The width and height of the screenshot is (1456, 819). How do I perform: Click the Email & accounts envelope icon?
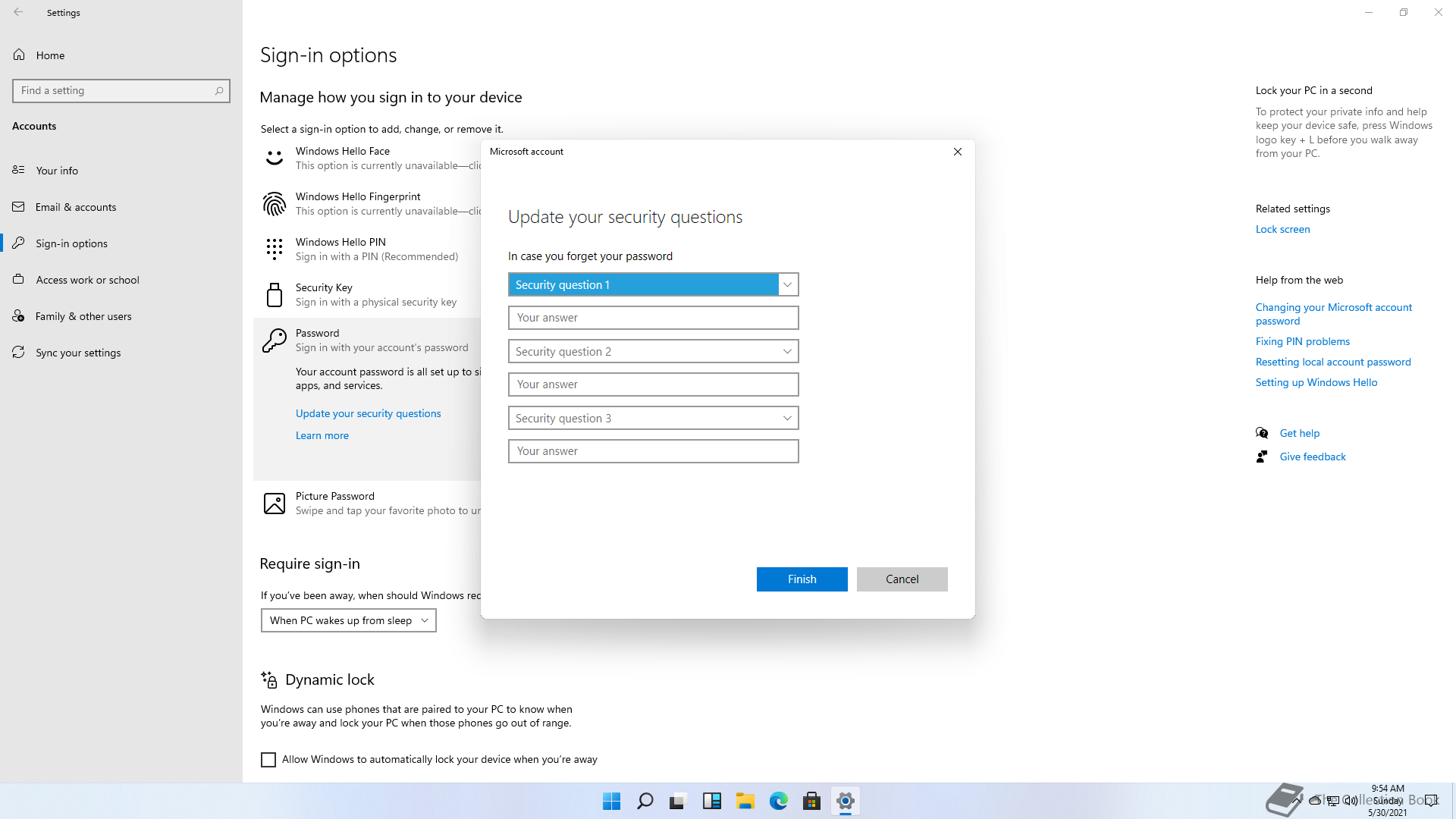tap(19, 206)
